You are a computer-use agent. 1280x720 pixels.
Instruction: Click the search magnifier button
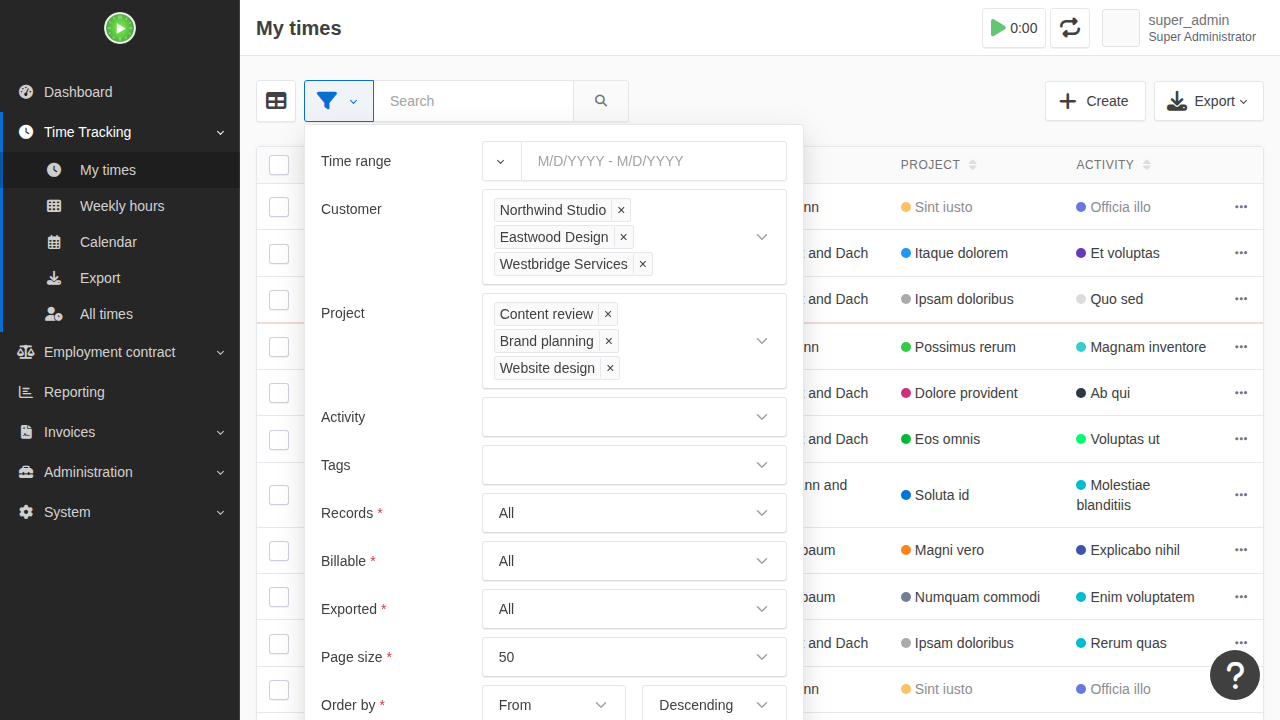[x=601, y=101]
